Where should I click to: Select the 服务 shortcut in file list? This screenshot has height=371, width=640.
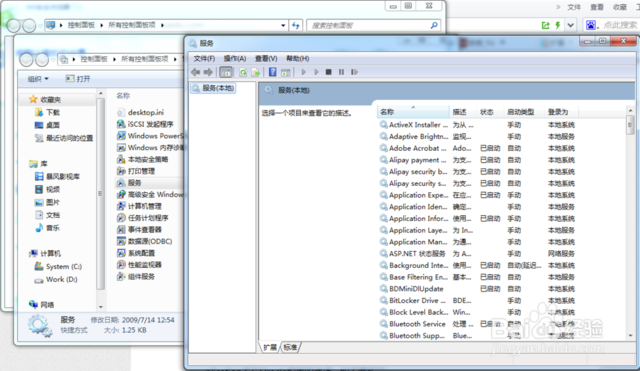[129, 183]
